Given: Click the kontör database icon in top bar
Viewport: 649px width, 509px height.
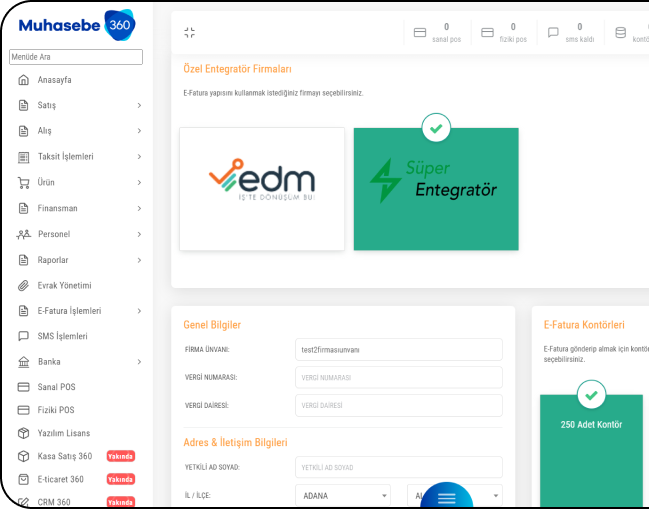Looking at the screenshot, I should pyautogui.click(x=620, y=33).
